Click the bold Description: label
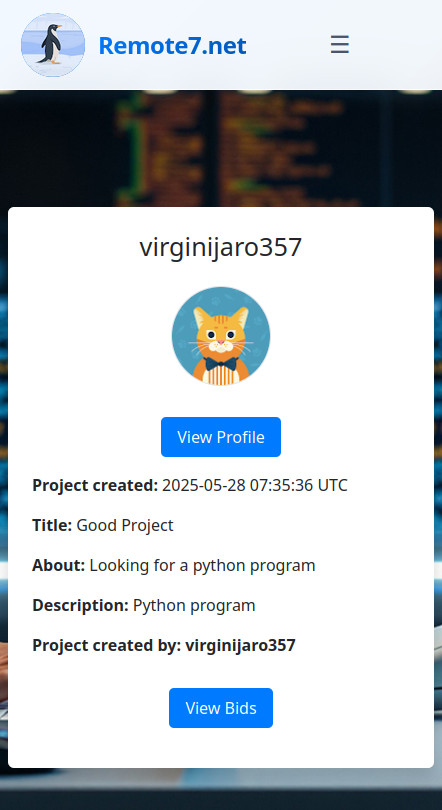The height and width of the screenshot is (810, 442). click(x=81, y=605)
